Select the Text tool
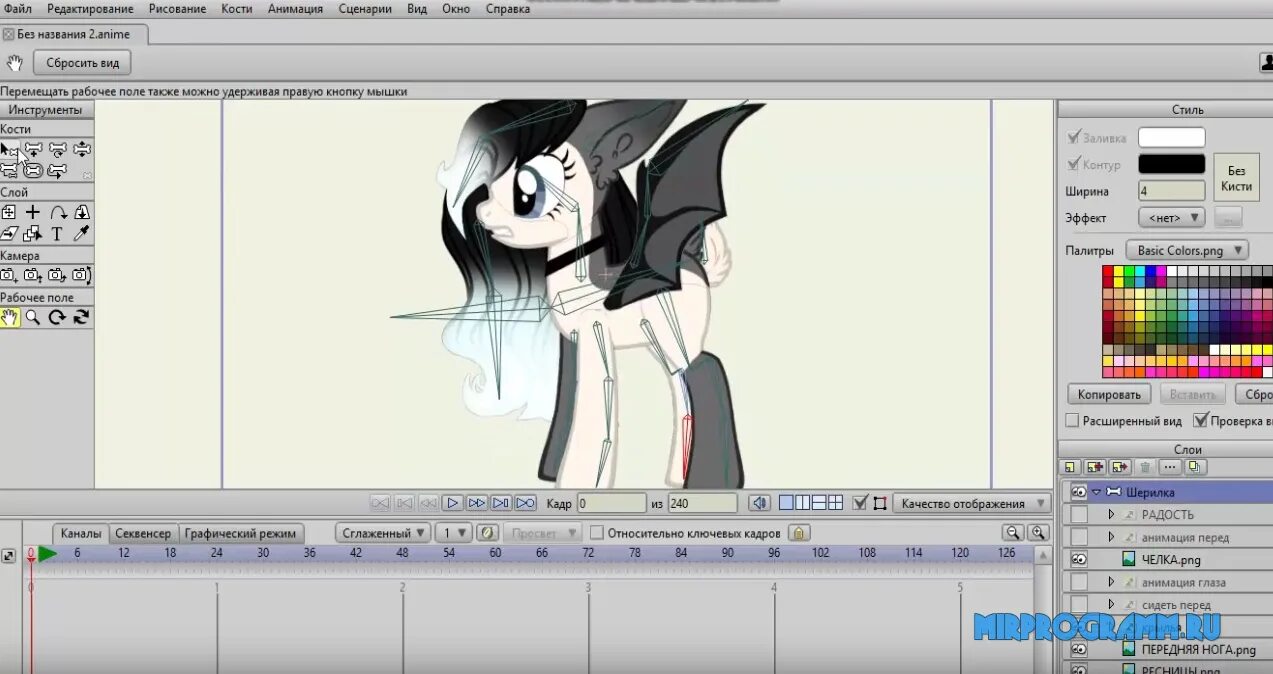The width and height of the screenshot is (1273, 674). pyautogui.click(x=57, y=234)
